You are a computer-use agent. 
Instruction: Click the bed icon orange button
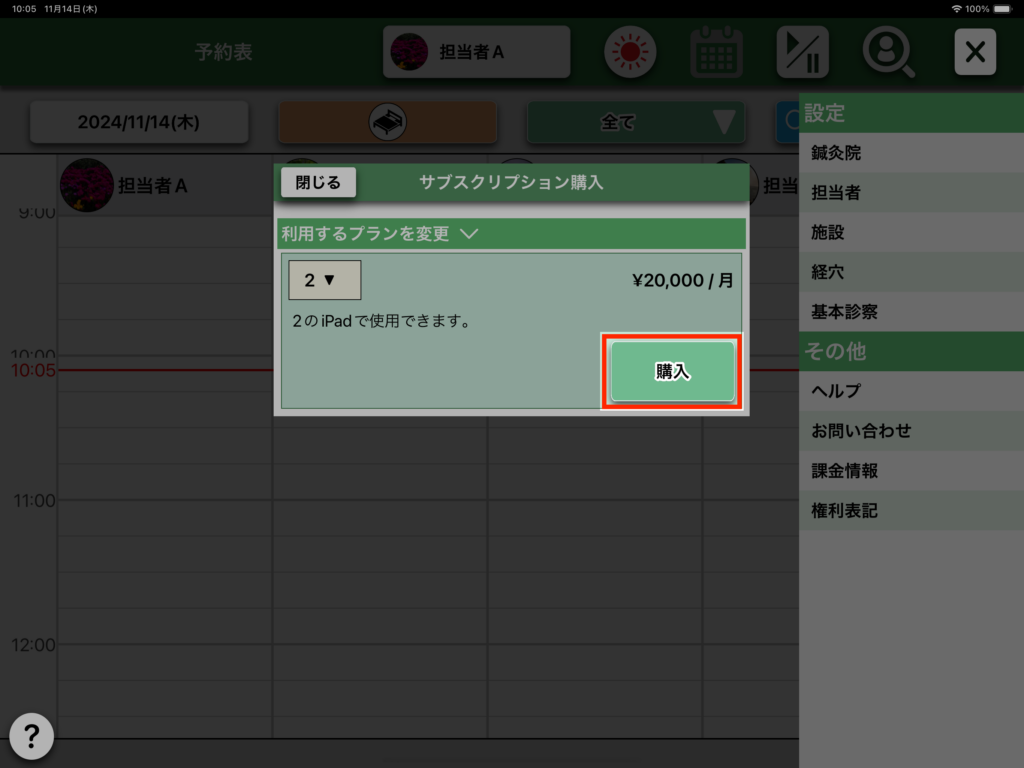(387, 123)
